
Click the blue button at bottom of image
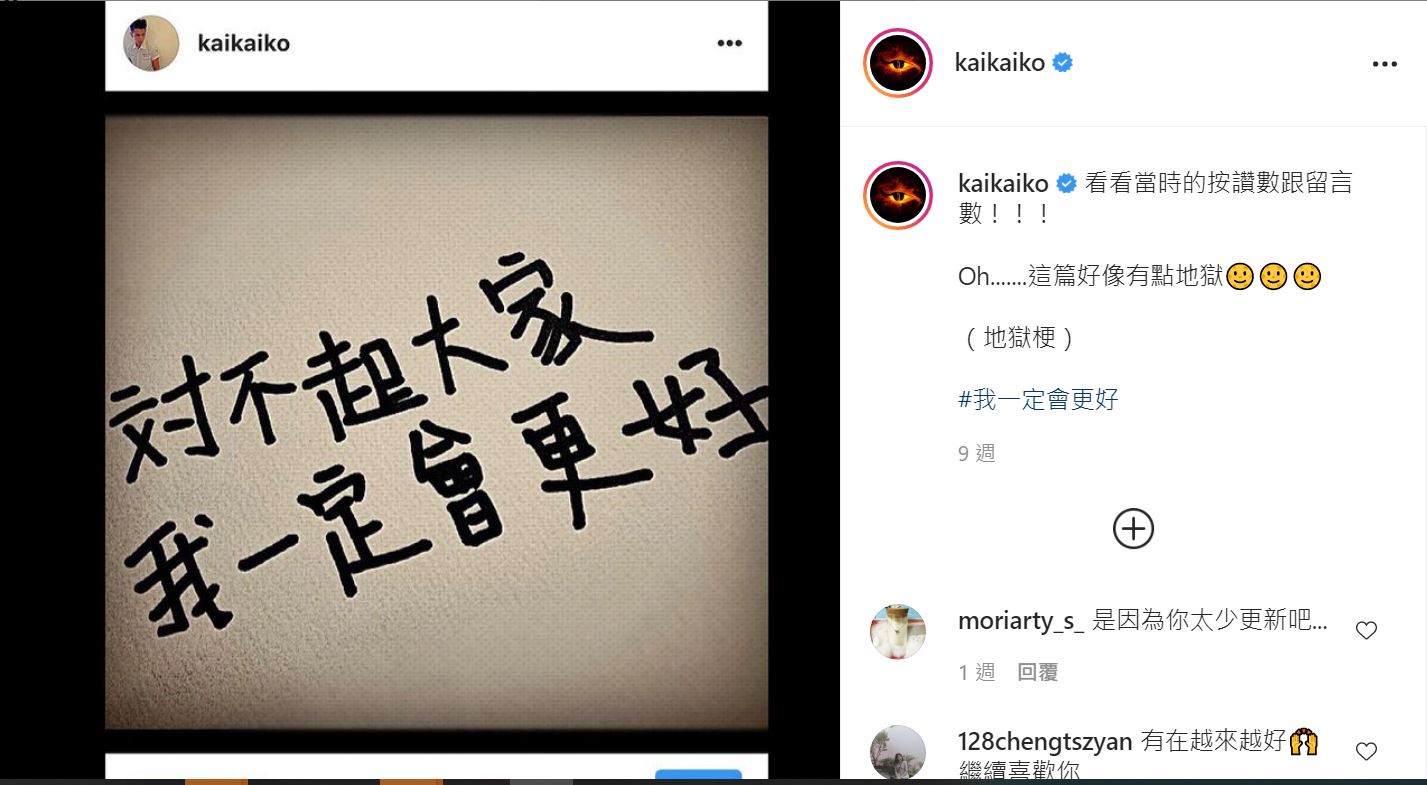(x=698, y=776)
